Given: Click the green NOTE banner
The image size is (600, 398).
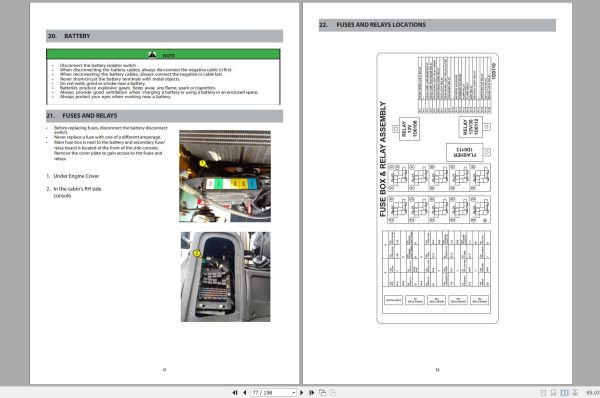Looking at the screenshot, I should click(163, 54).
